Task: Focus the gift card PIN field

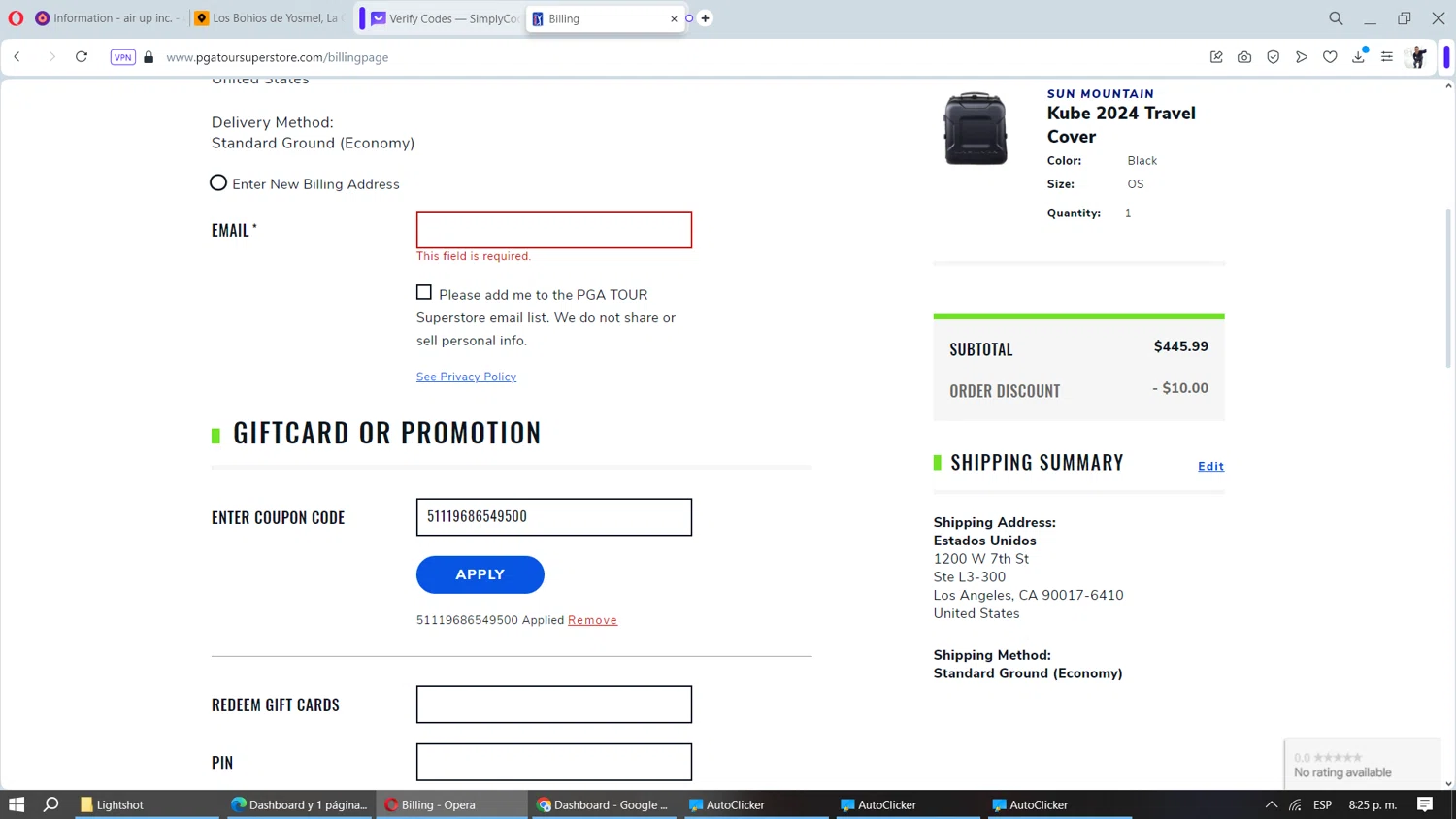Action: point(554,762)
